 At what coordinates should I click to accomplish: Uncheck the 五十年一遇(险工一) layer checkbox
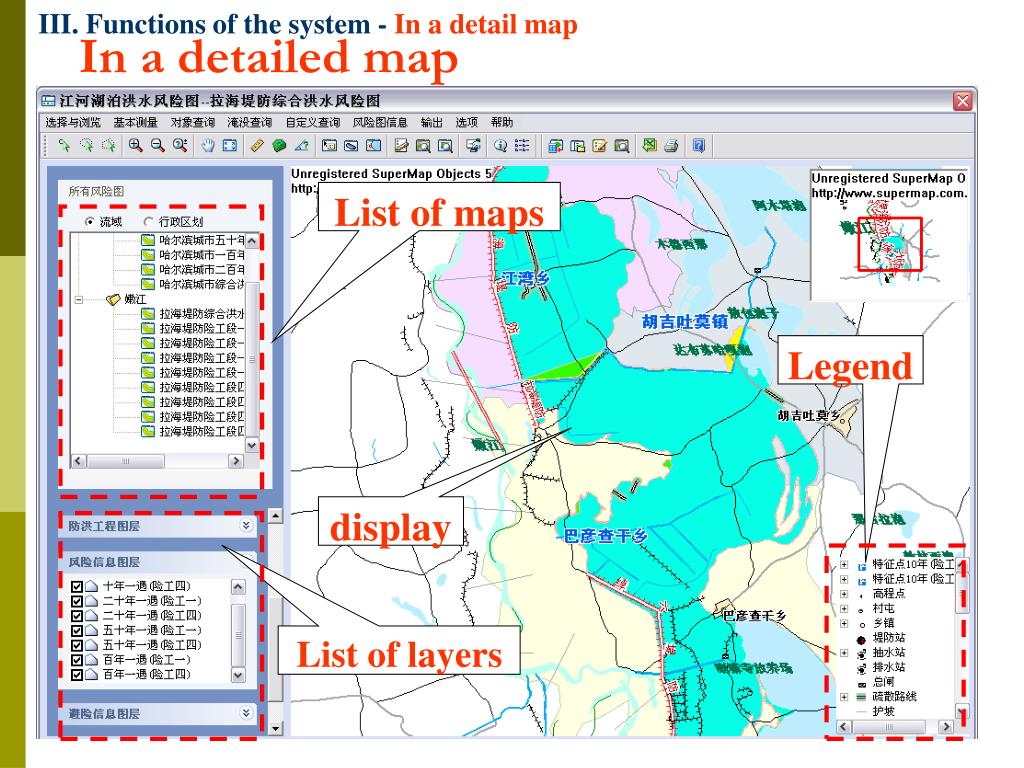click(76, 630)
